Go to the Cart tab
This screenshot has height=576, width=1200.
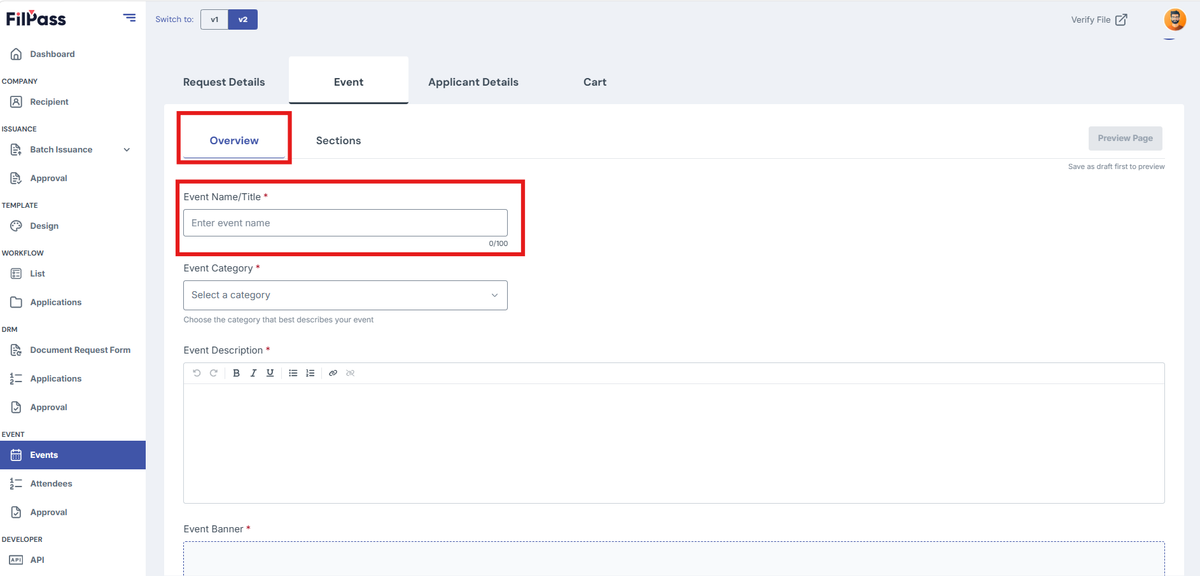tap(595, 82)
